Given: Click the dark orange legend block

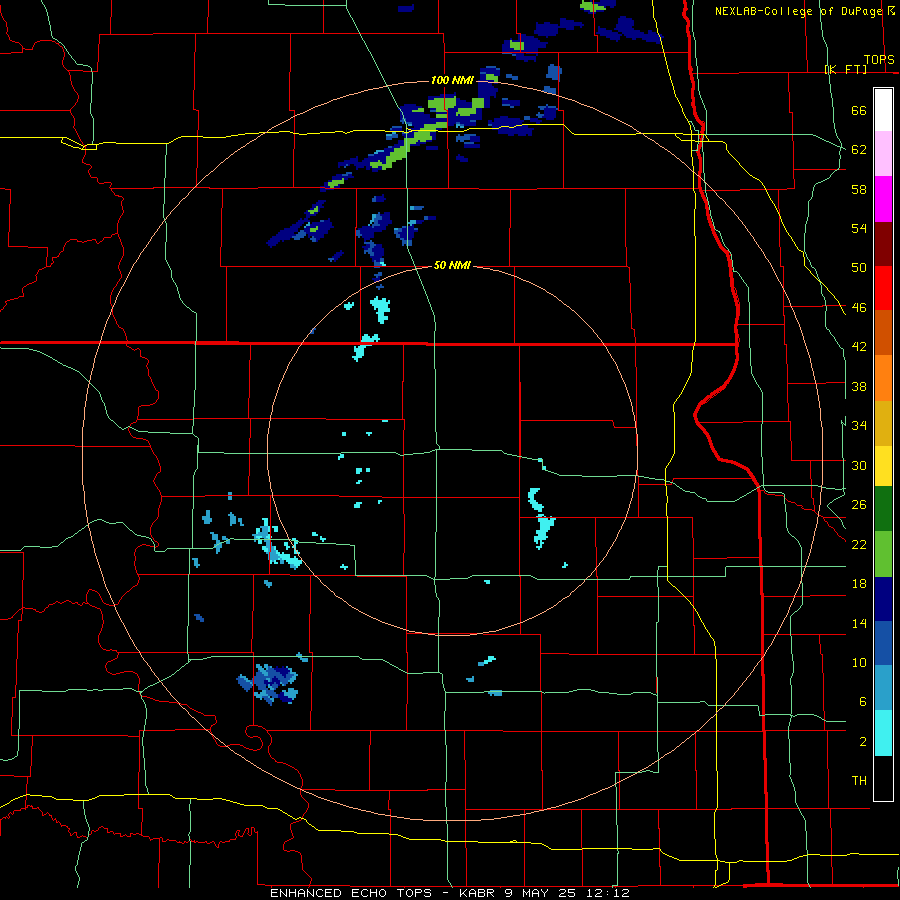Looking at the screenshot, I should click(x=883, y=333).
